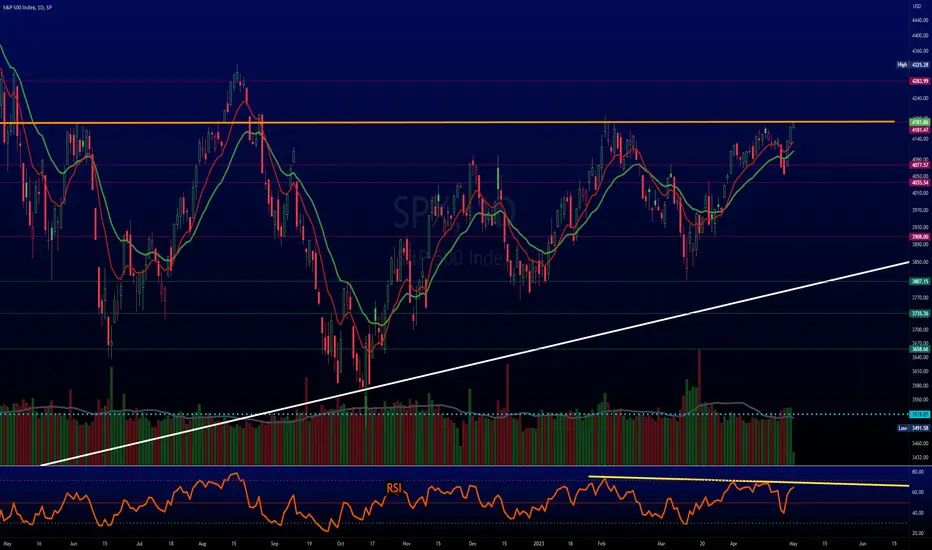932x550 pixels.
Task: Click the 3807.15 green level price tag
Action: point(920,281)
